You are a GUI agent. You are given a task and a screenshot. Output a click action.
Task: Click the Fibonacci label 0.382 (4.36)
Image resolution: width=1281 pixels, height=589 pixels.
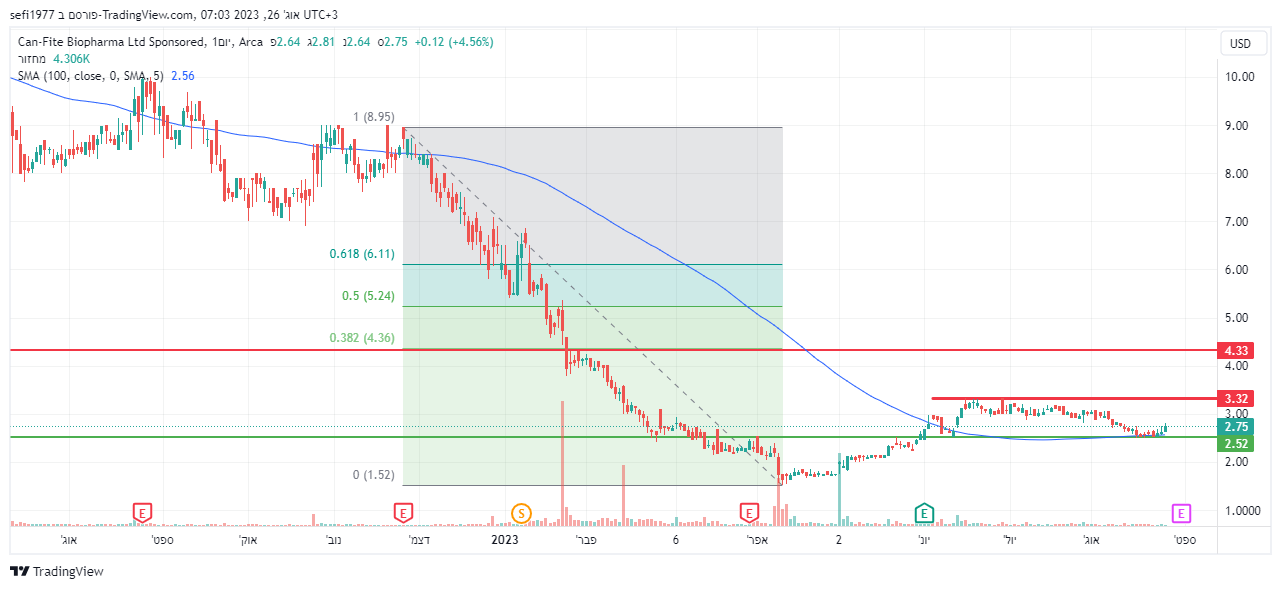click(x=362, y=338)
